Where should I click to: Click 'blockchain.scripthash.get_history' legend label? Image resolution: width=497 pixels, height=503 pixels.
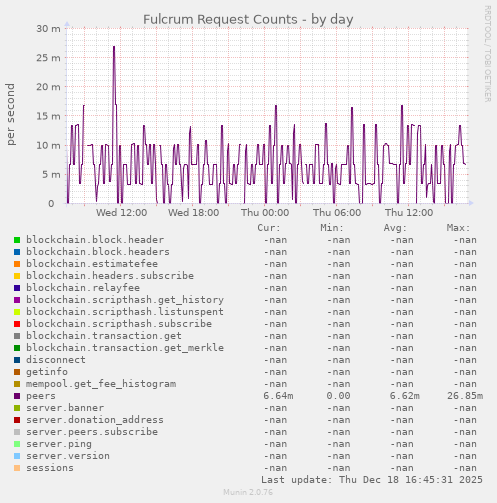(x=125, y=300)
